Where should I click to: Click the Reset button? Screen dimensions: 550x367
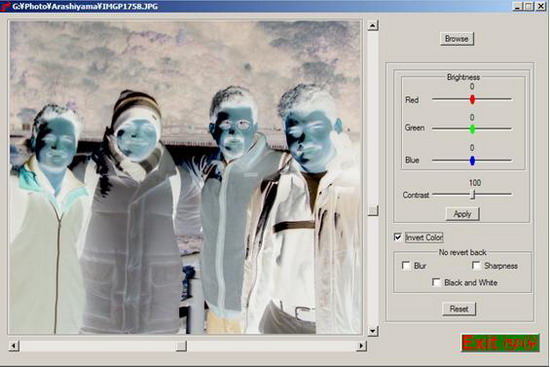459,309
